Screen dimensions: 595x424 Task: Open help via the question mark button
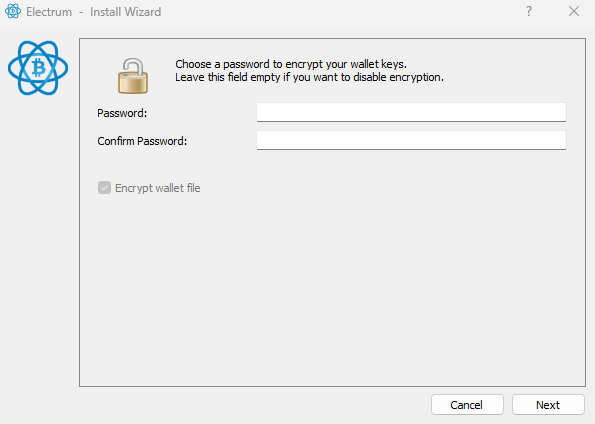pyautogui.click(x=529, y=11)
